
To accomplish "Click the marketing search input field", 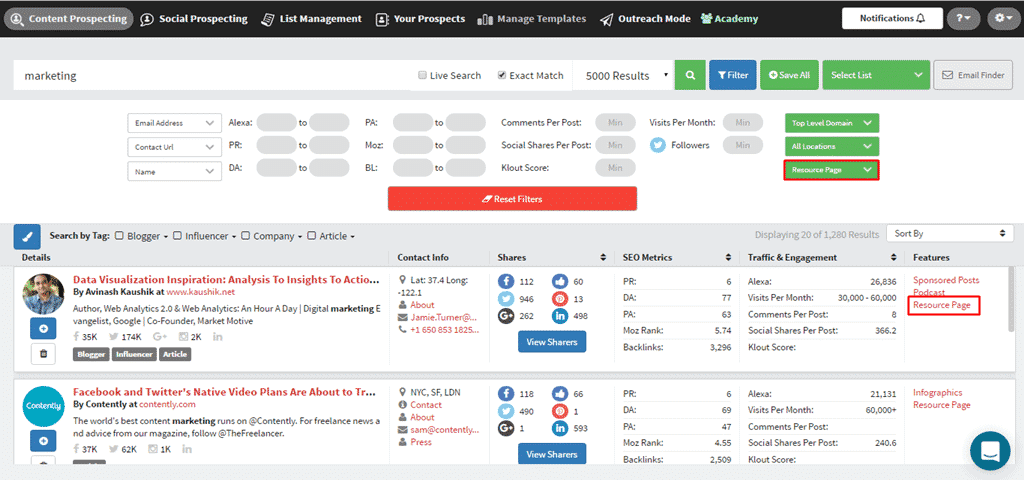I will coord(210,76).
